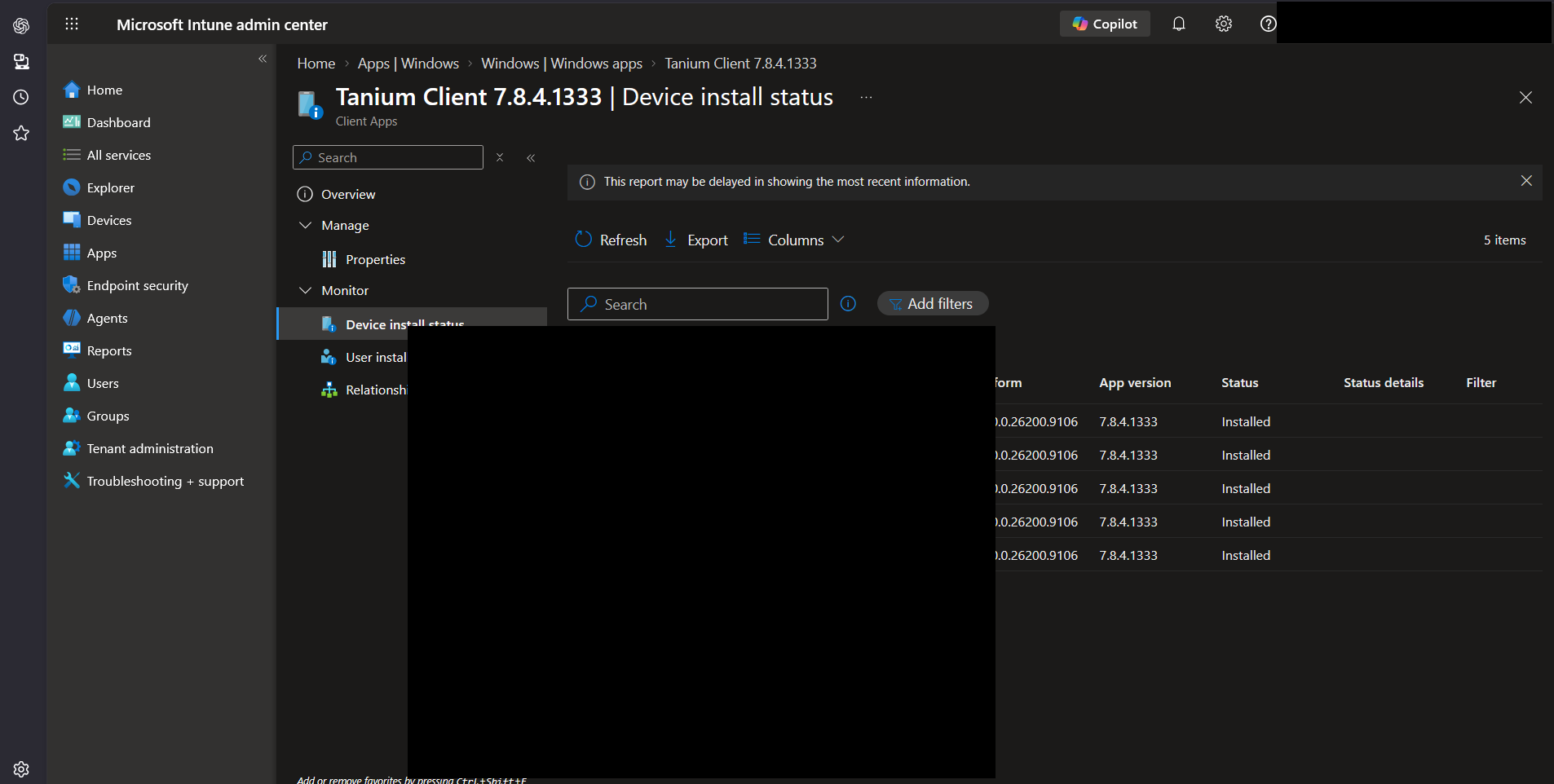Collapse the Manage section
Screen dimensions: 1554x784
305,225
